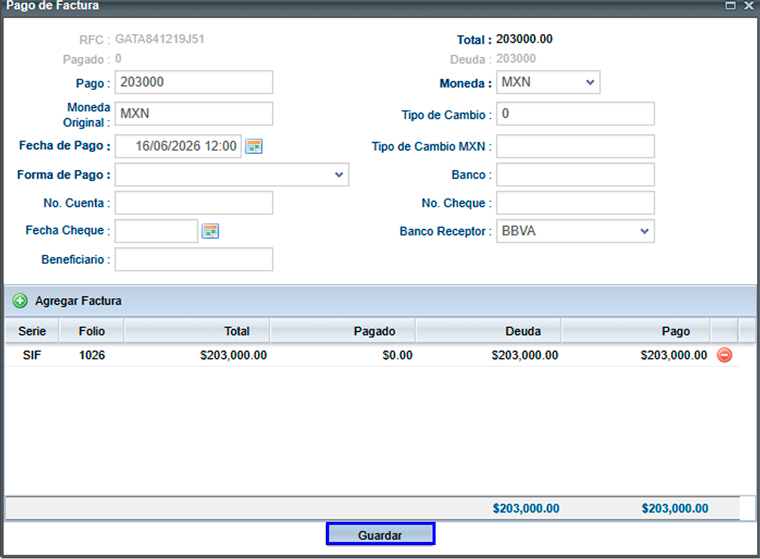Focus the Pago amount field with 203000

click(194, 82)
